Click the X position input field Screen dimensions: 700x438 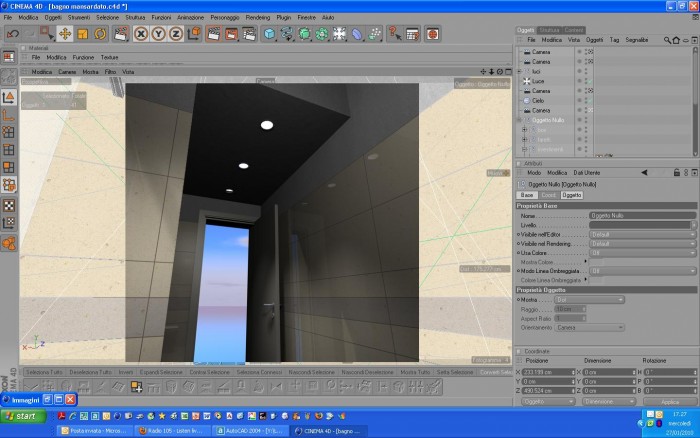548,372
